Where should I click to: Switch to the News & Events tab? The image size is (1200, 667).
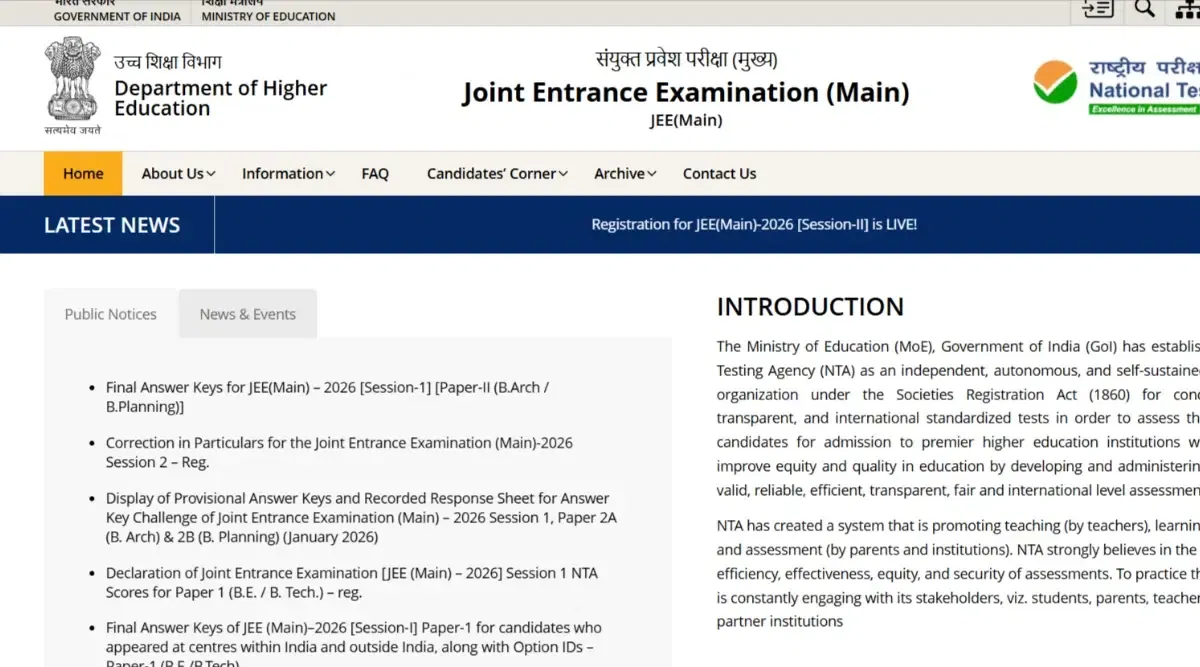[247, 314]
